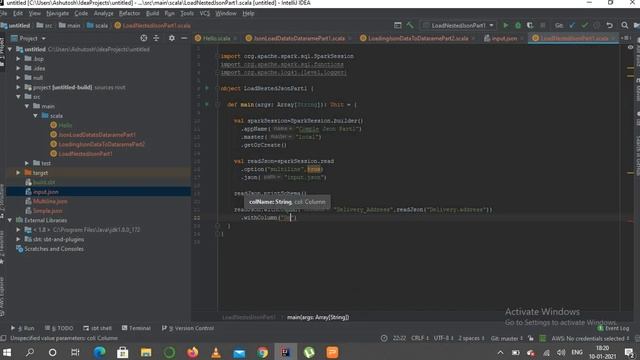640x360 pixels.
Task: Click the Windows Start button
Action: click(x=7, y=352)
